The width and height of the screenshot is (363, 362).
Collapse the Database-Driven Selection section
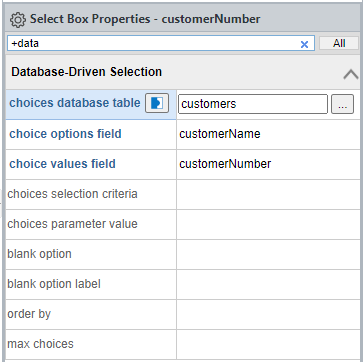point(351,74)
